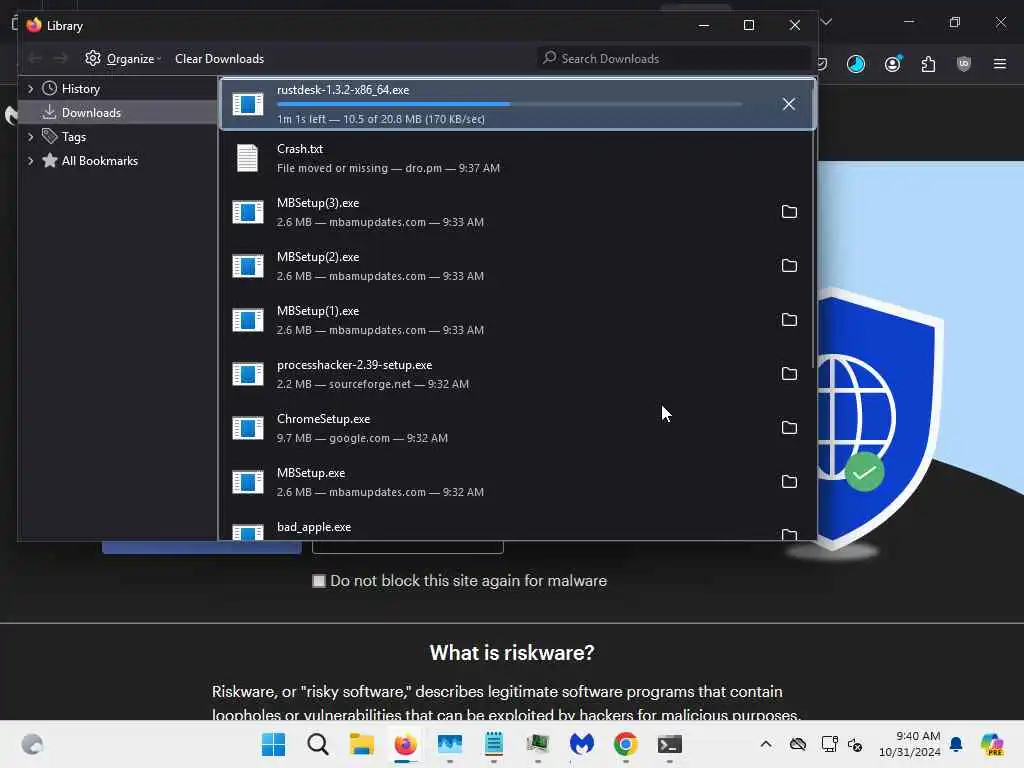Select the Crash.txt entry
Screen dimensions: 1024x768
pos(517,158)
